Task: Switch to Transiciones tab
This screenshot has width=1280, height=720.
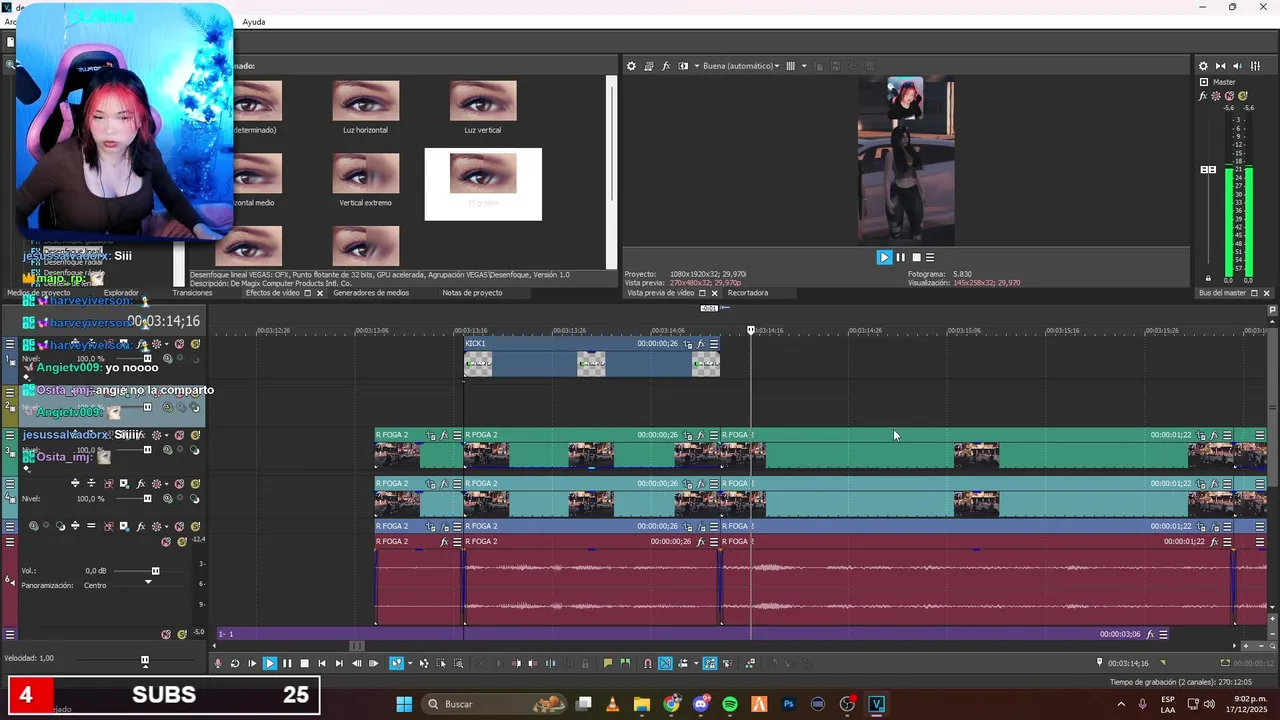Action: (x=192, y=293)
